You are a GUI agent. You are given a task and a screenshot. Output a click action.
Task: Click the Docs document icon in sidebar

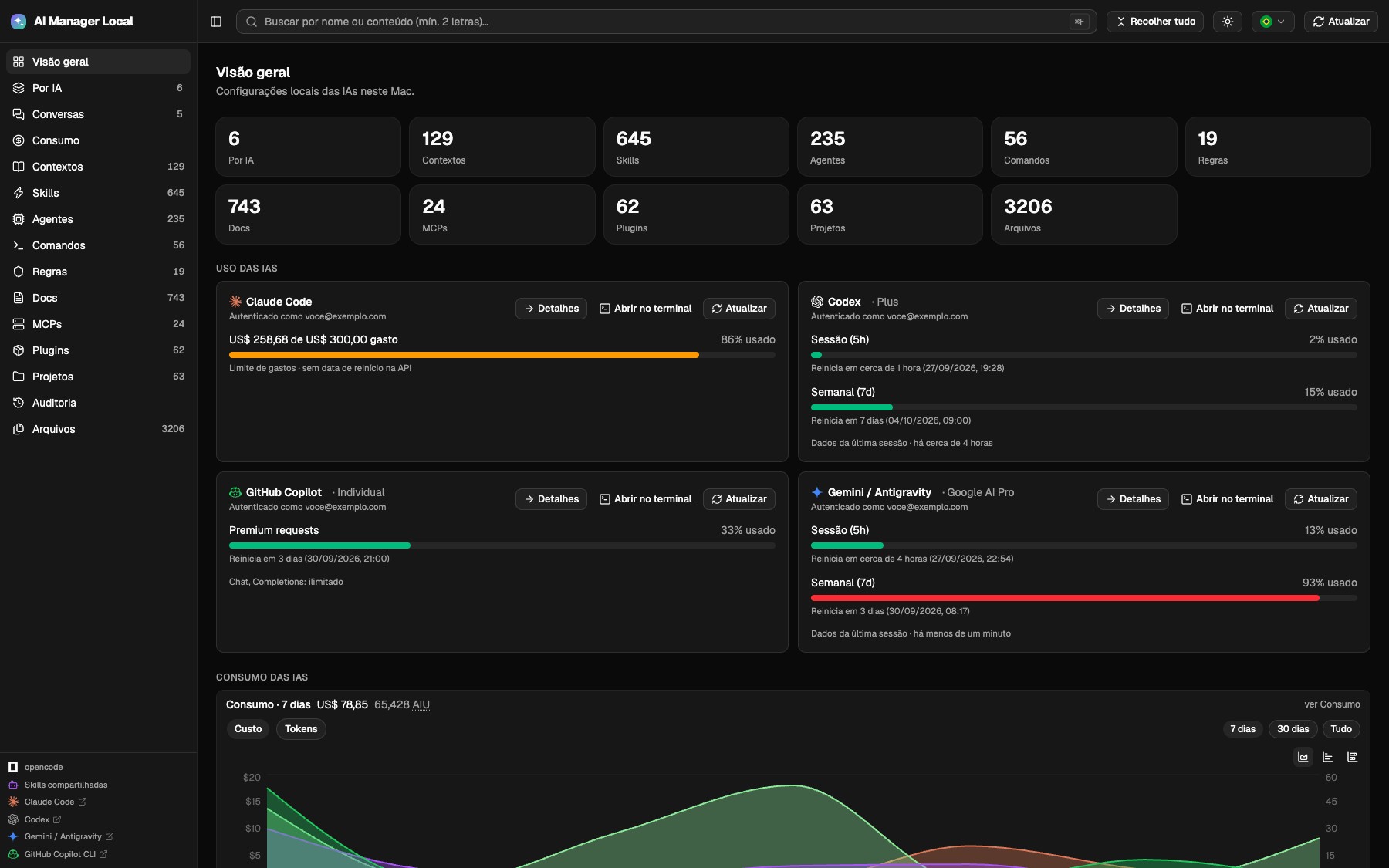click(19, 298)
